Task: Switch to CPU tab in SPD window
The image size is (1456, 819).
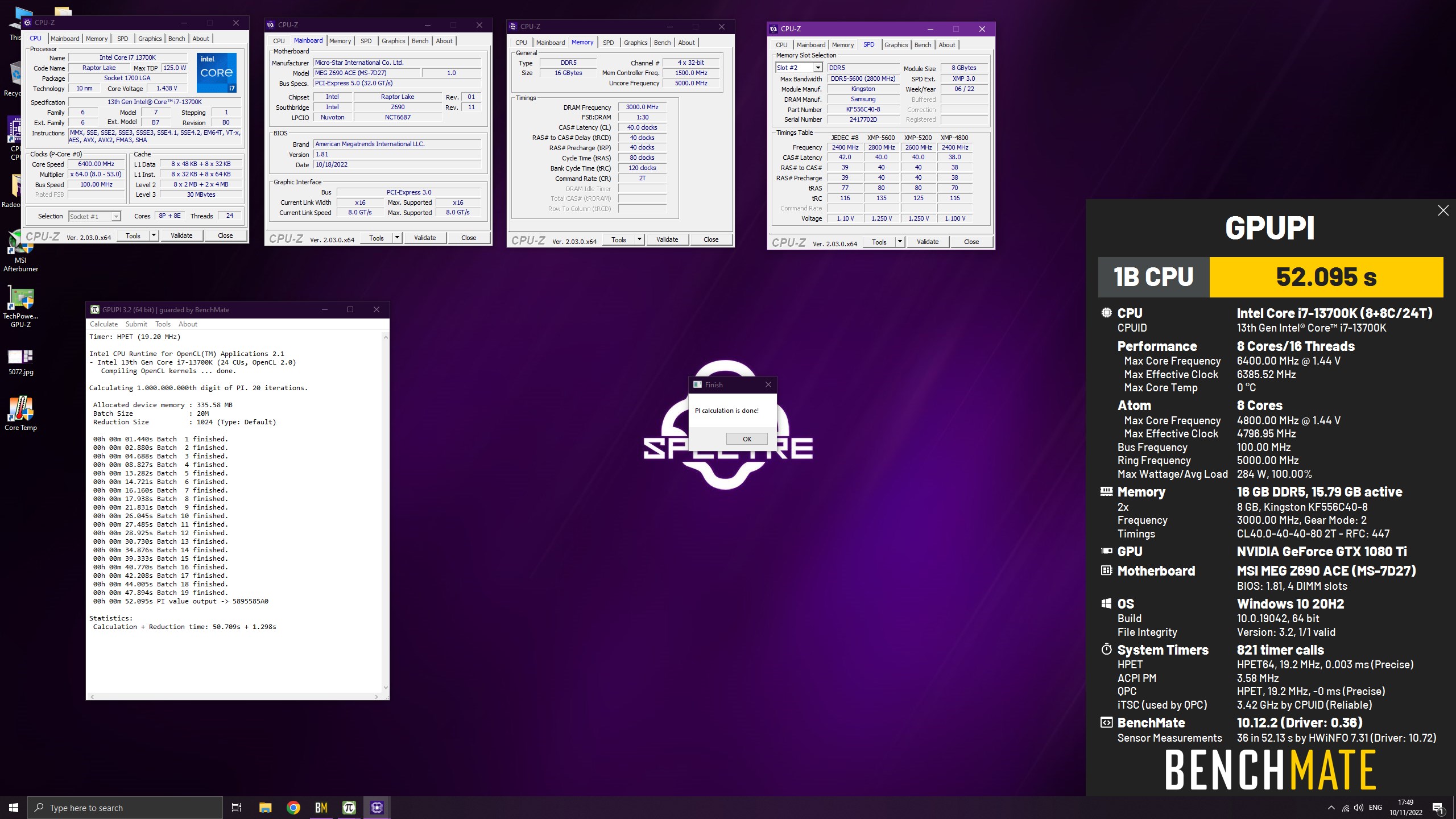Action: [x=782, y=45]
